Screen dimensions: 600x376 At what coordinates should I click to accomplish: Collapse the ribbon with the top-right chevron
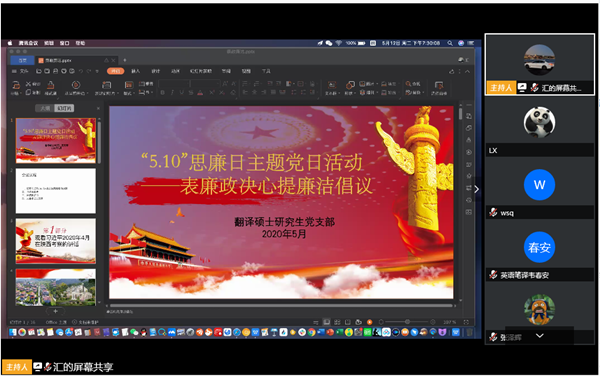tap(467, 72)
